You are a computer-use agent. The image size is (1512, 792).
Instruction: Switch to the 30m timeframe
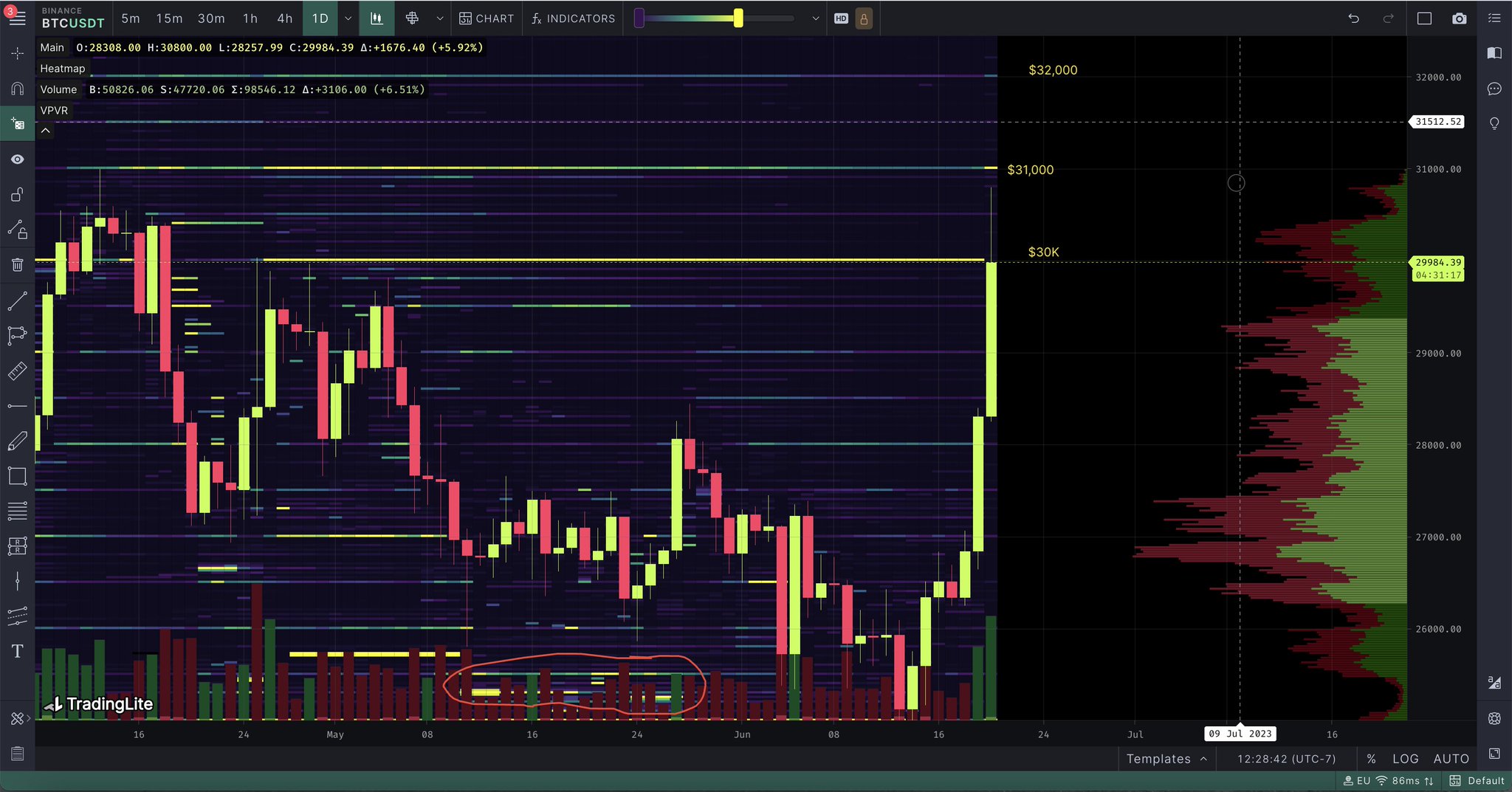tap(211, 18)
